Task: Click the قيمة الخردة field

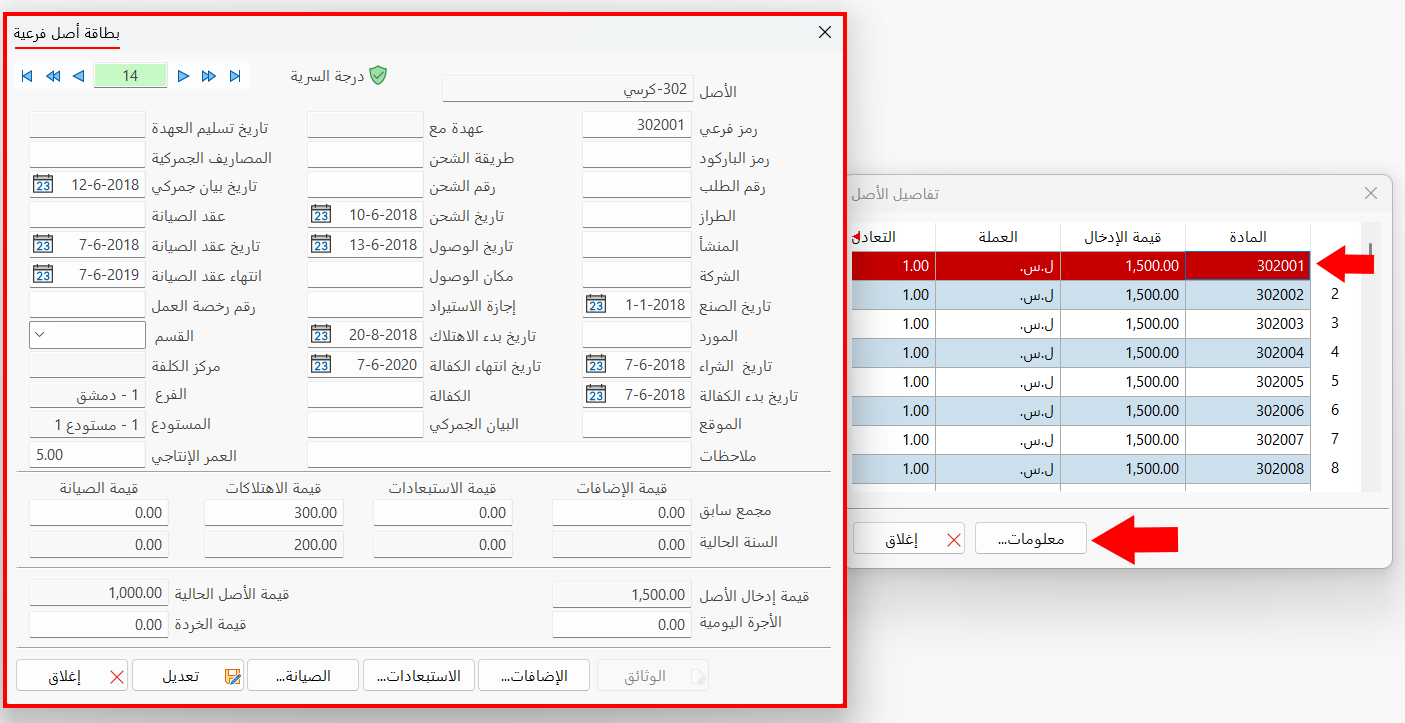Action: [99, 624]
